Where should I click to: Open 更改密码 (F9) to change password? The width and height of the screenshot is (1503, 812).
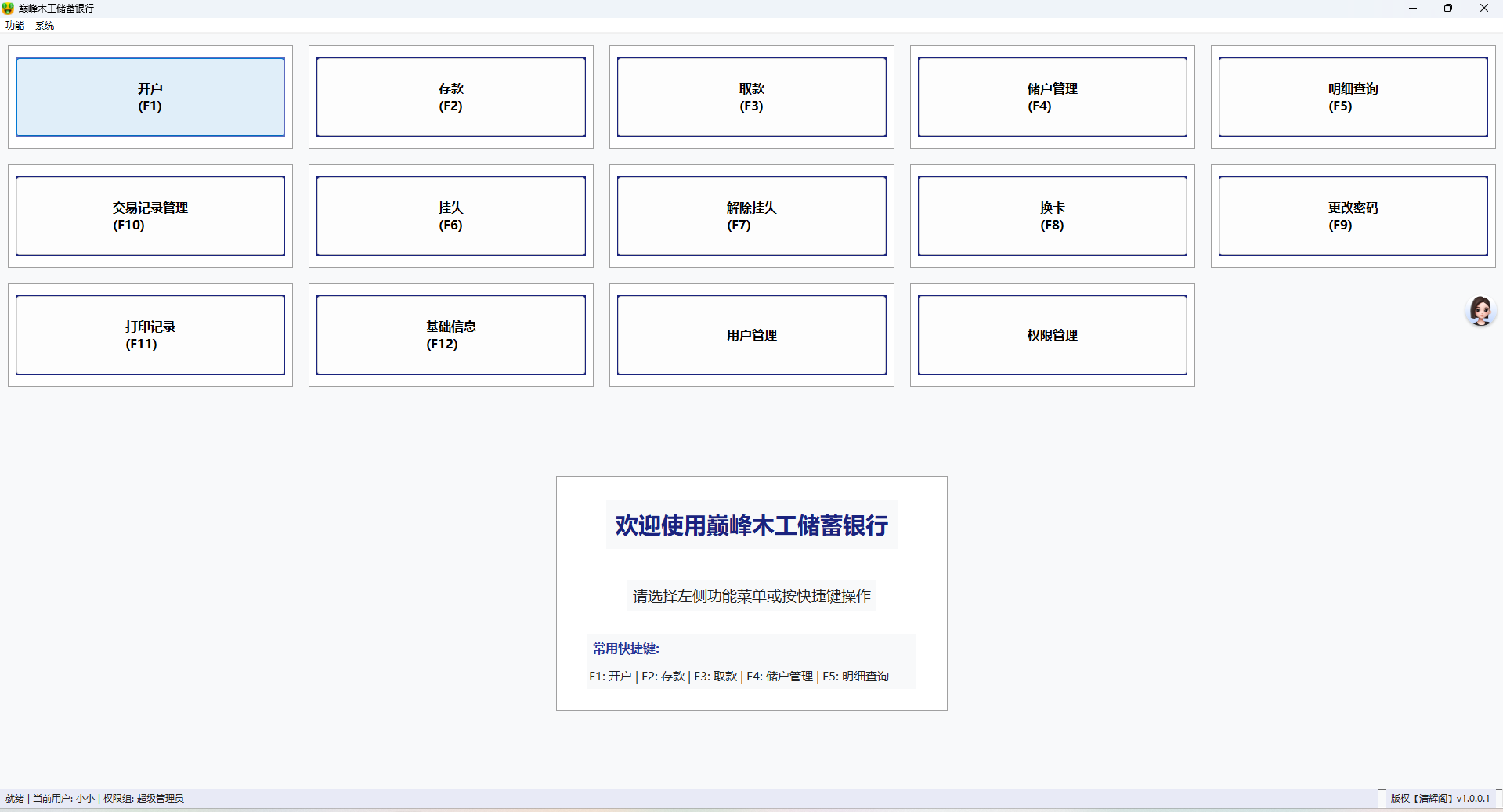[1353, 215]
